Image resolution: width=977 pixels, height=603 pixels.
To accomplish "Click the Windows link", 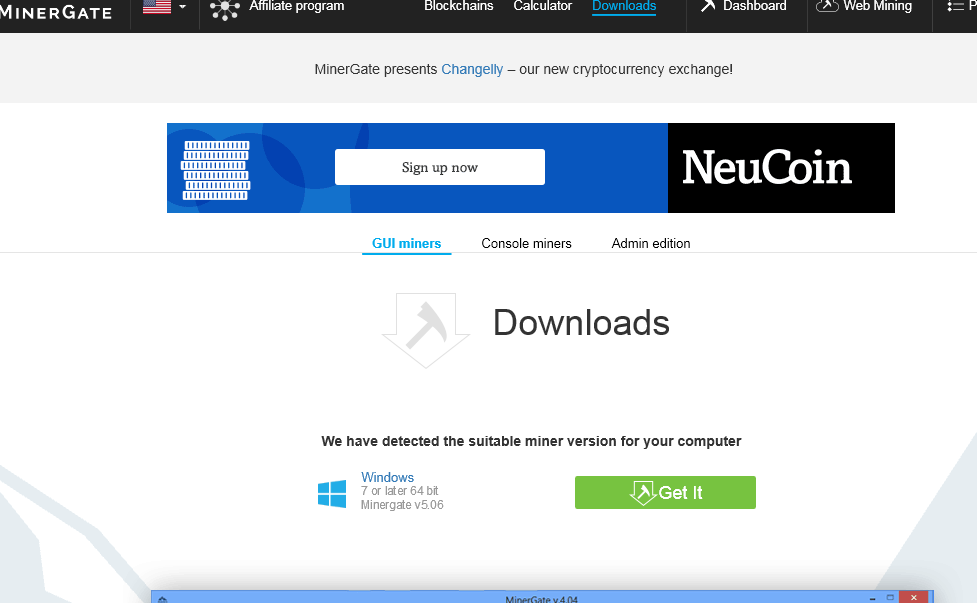I will [x=387, y=477].
